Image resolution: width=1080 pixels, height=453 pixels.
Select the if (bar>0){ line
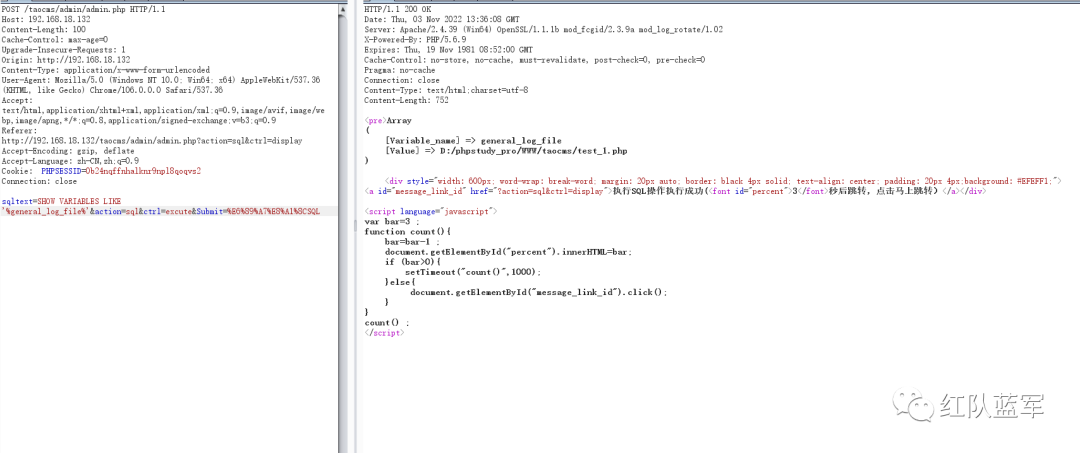point(412,262)
